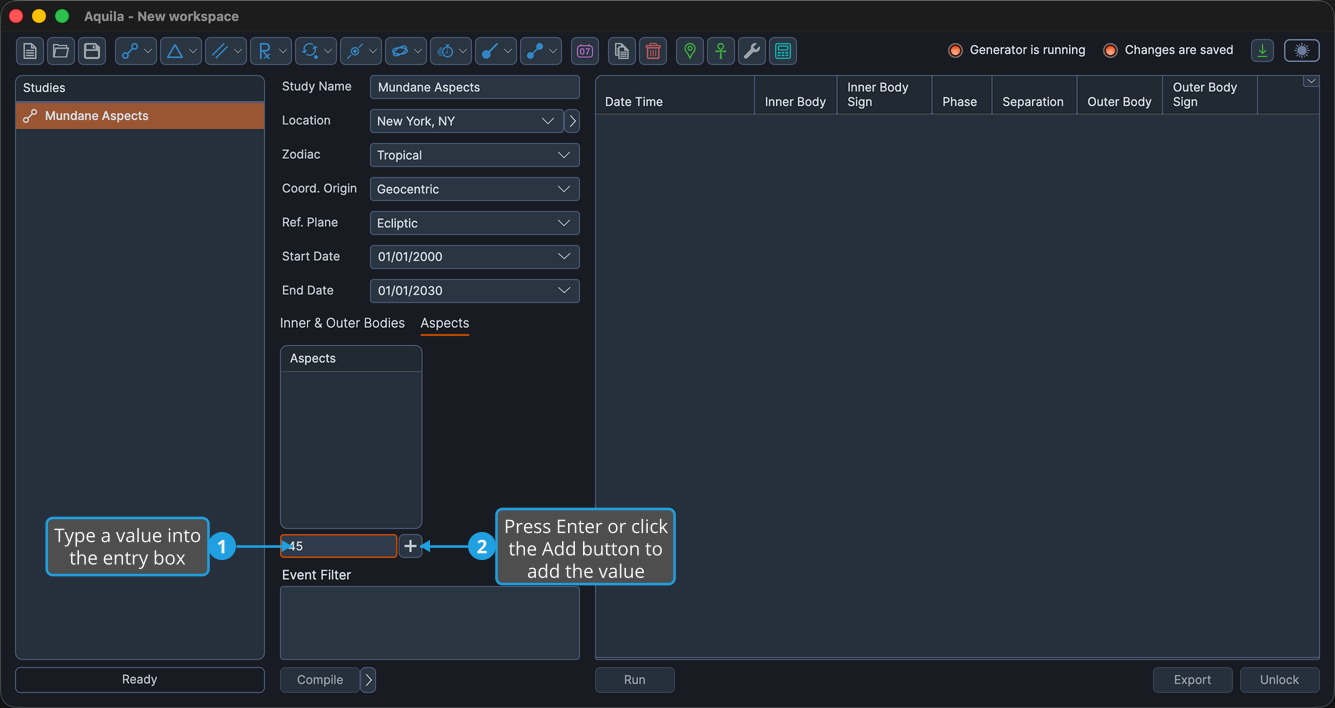
Task: Click the calendar icon in the toolbar
Action: [585, 51]
